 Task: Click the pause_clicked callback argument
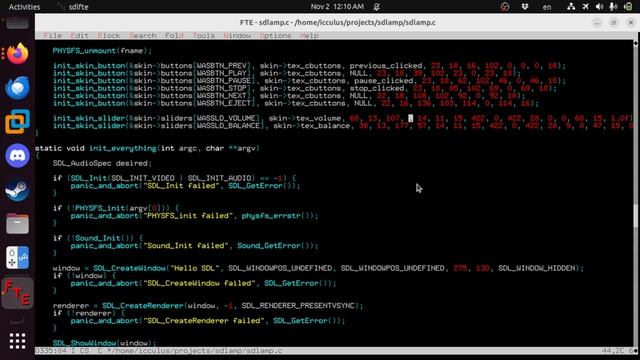tap(384, 81)
